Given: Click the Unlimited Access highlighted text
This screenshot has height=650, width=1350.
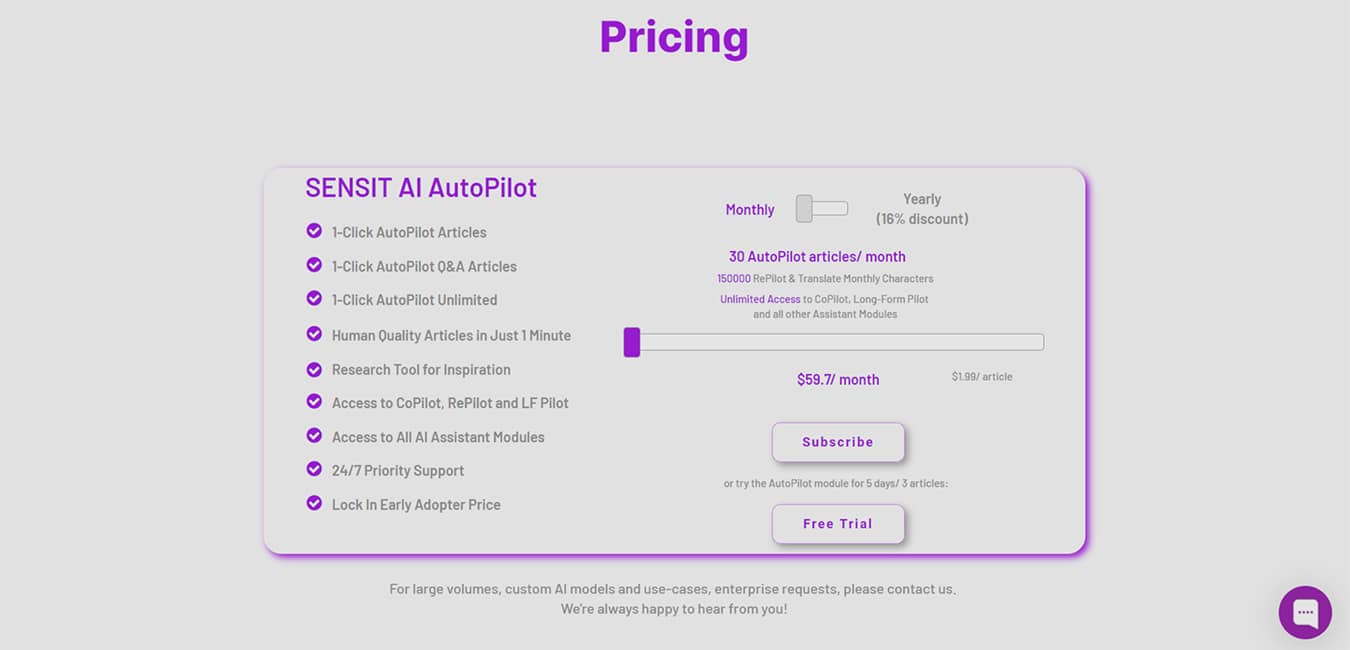Looking at the screenshot, I should point(760,299).
